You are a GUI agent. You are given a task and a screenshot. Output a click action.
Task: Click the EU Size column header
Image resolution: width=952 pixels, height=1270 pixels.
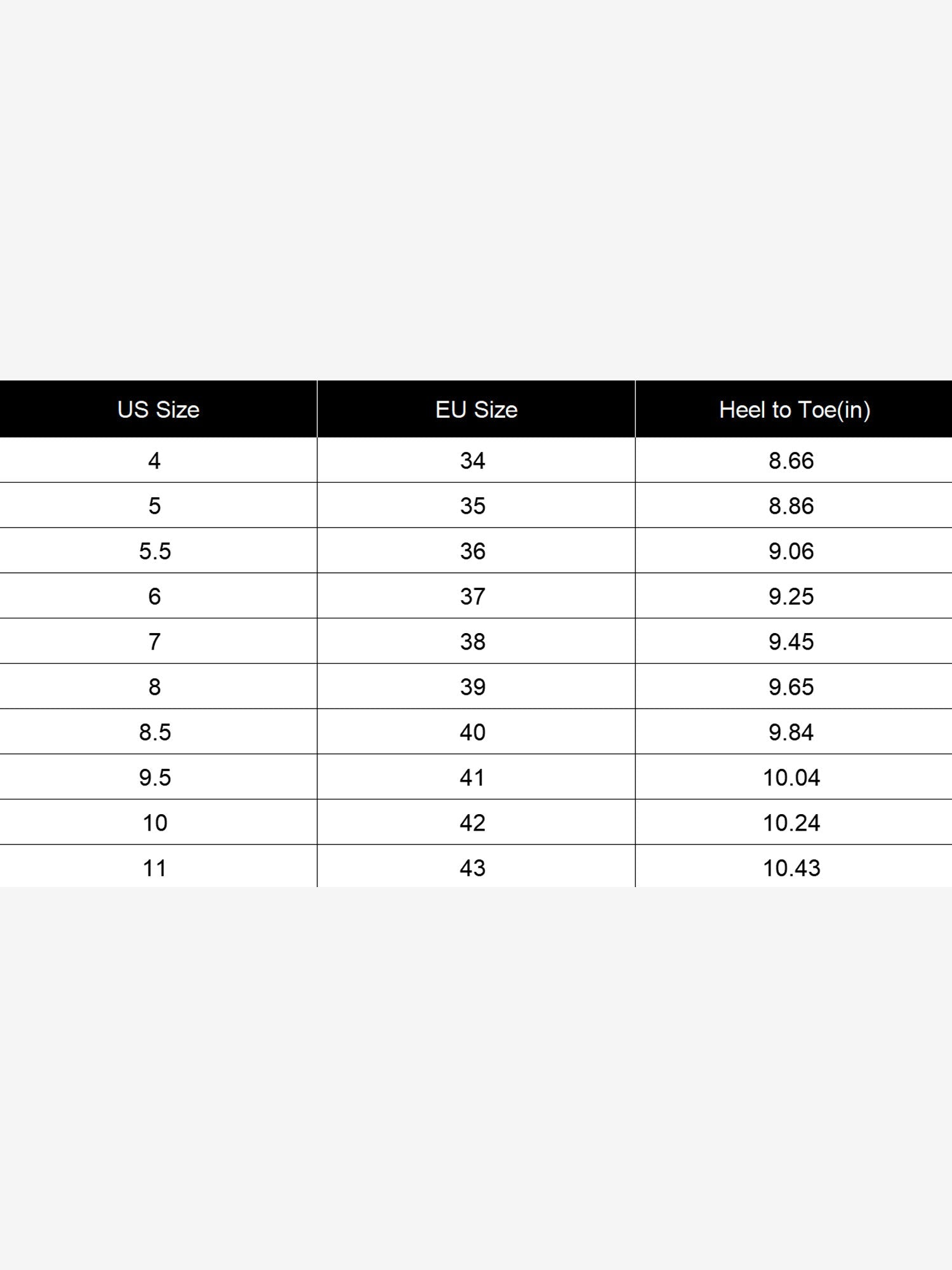pyautogui.click(x=476, y=410)
